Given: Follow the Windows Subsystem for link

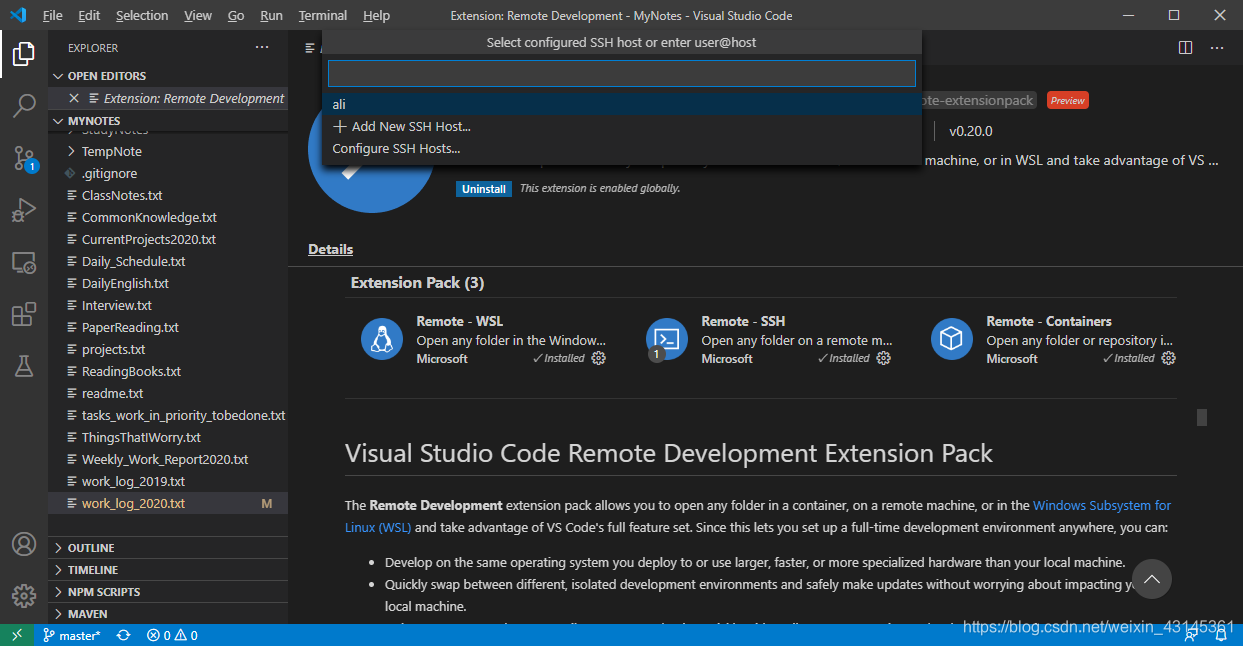Looking at the screenshot, I should (1102, 505).
